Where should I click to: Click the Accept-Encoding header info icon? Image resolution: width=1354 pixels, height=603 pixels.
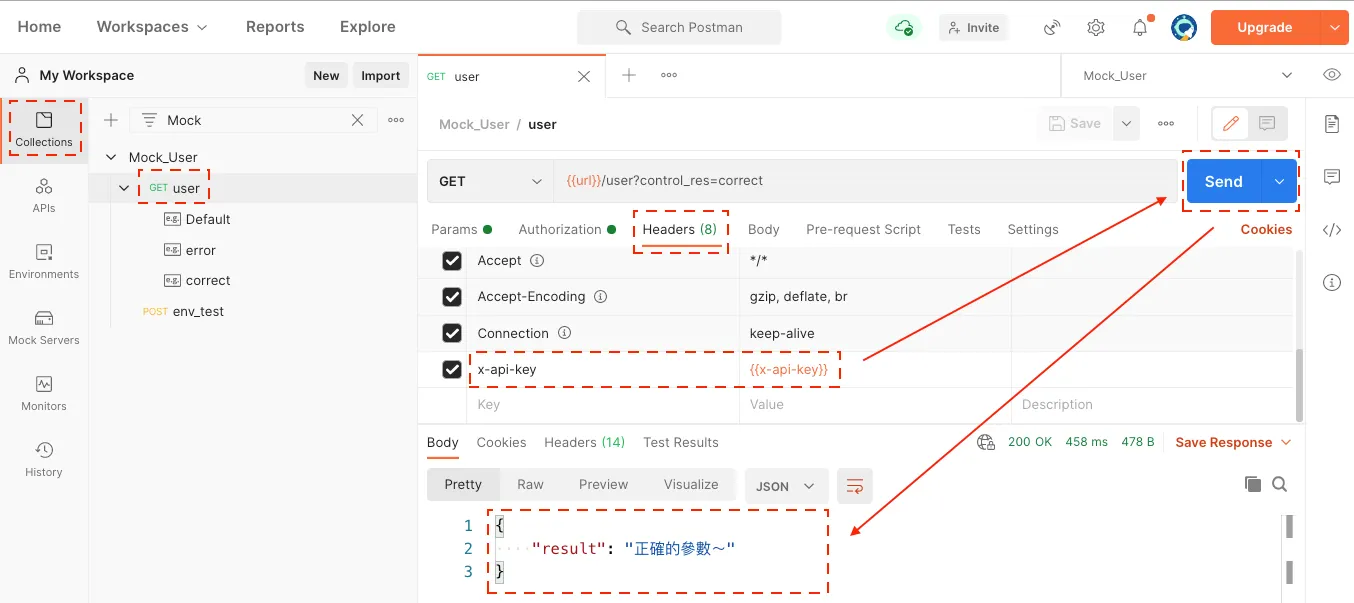601,297
